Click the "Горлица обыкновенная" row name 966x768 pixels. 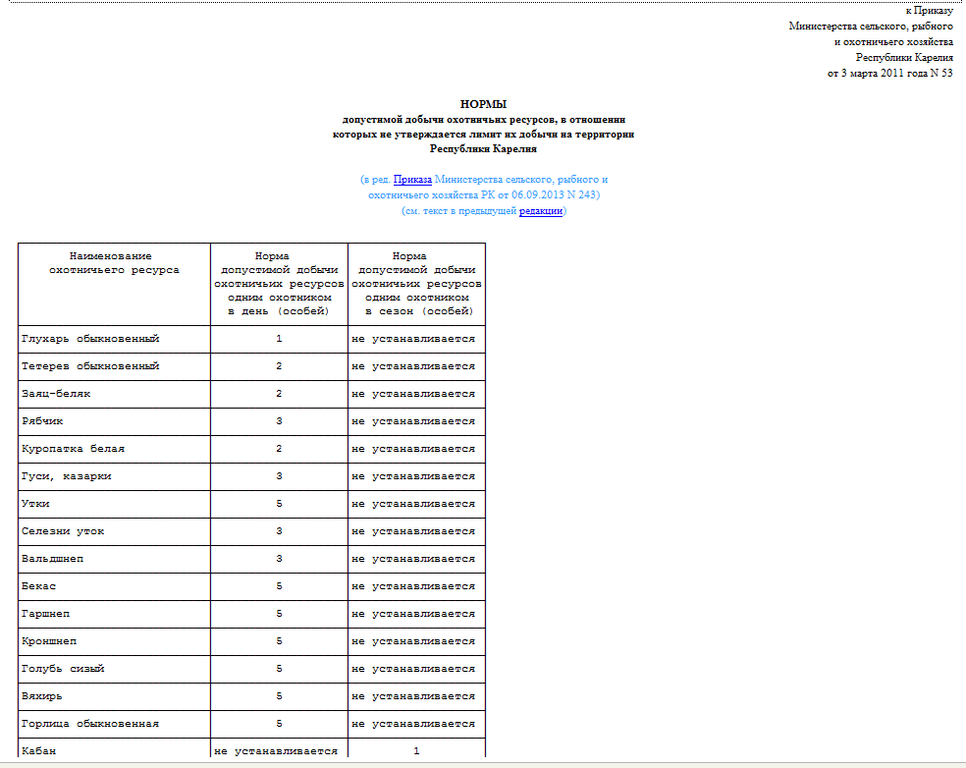91,724
